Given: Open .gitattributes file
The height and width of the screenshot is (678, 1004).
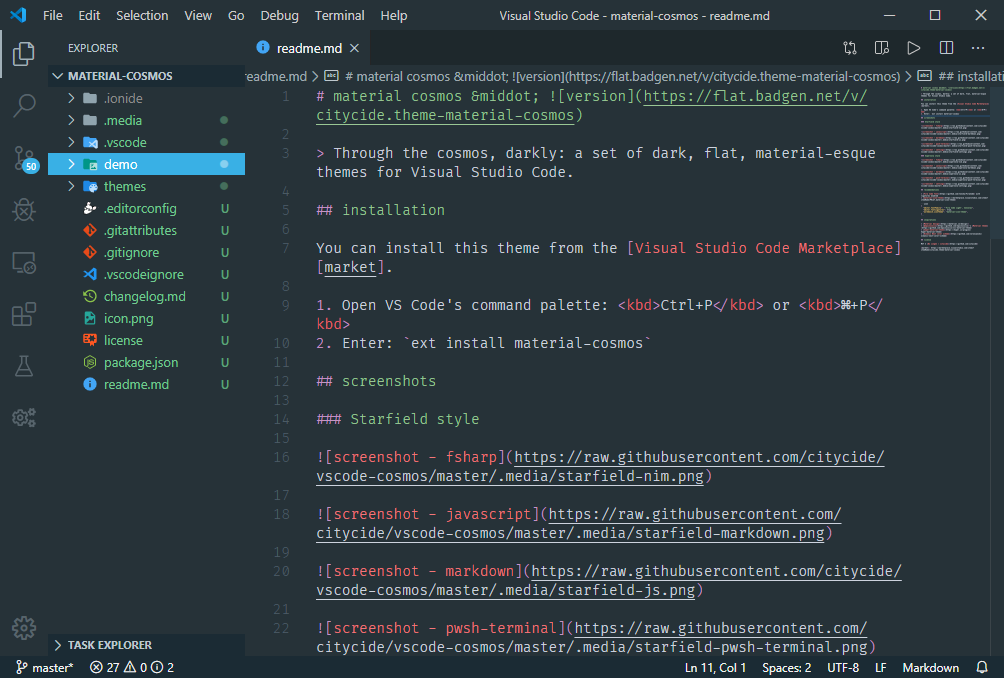Looking at the screenshot, I should coord(147,230).
